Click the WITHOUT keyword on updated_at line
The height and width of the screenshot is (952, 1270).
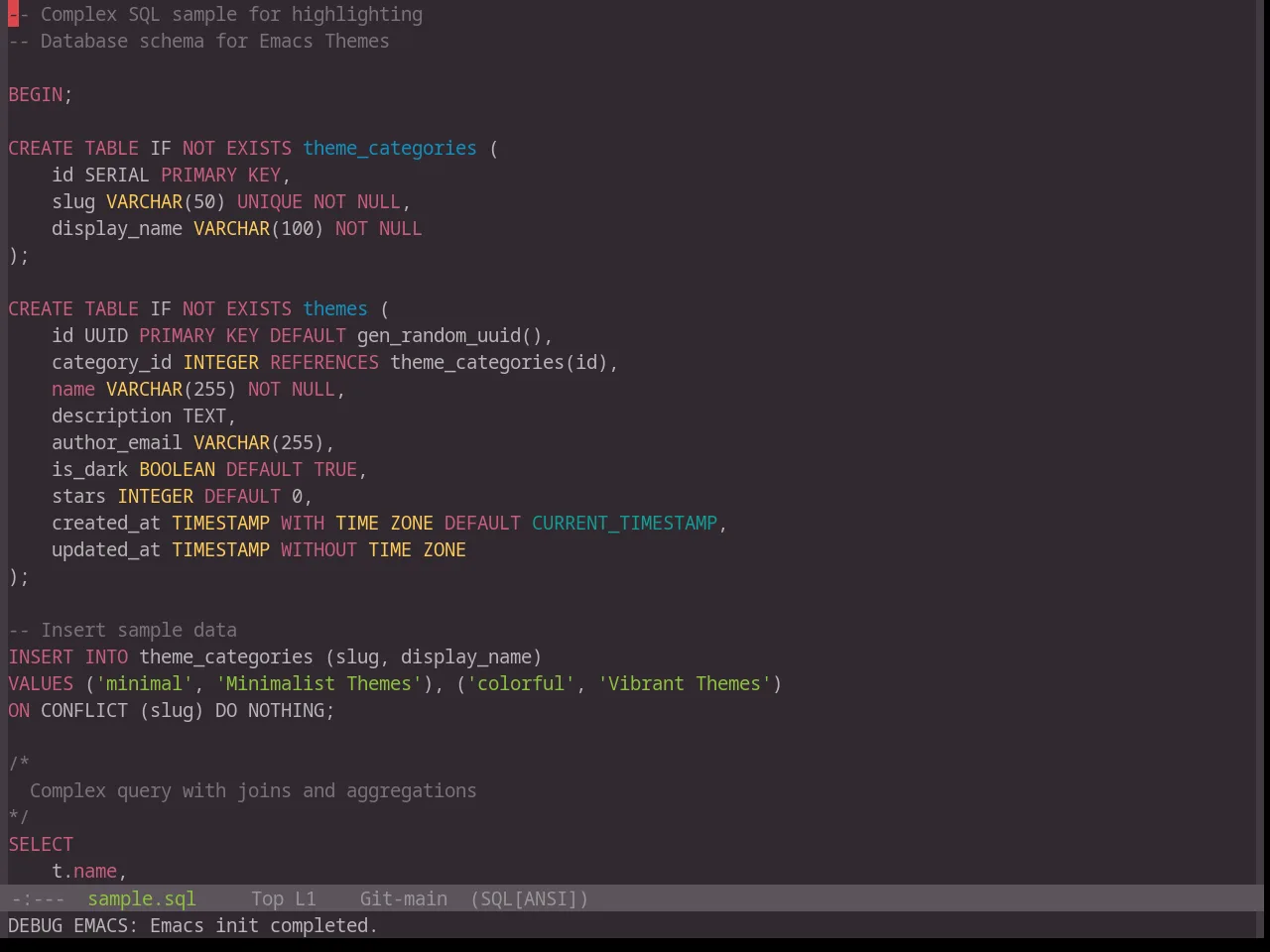click(x=318, y=549)
